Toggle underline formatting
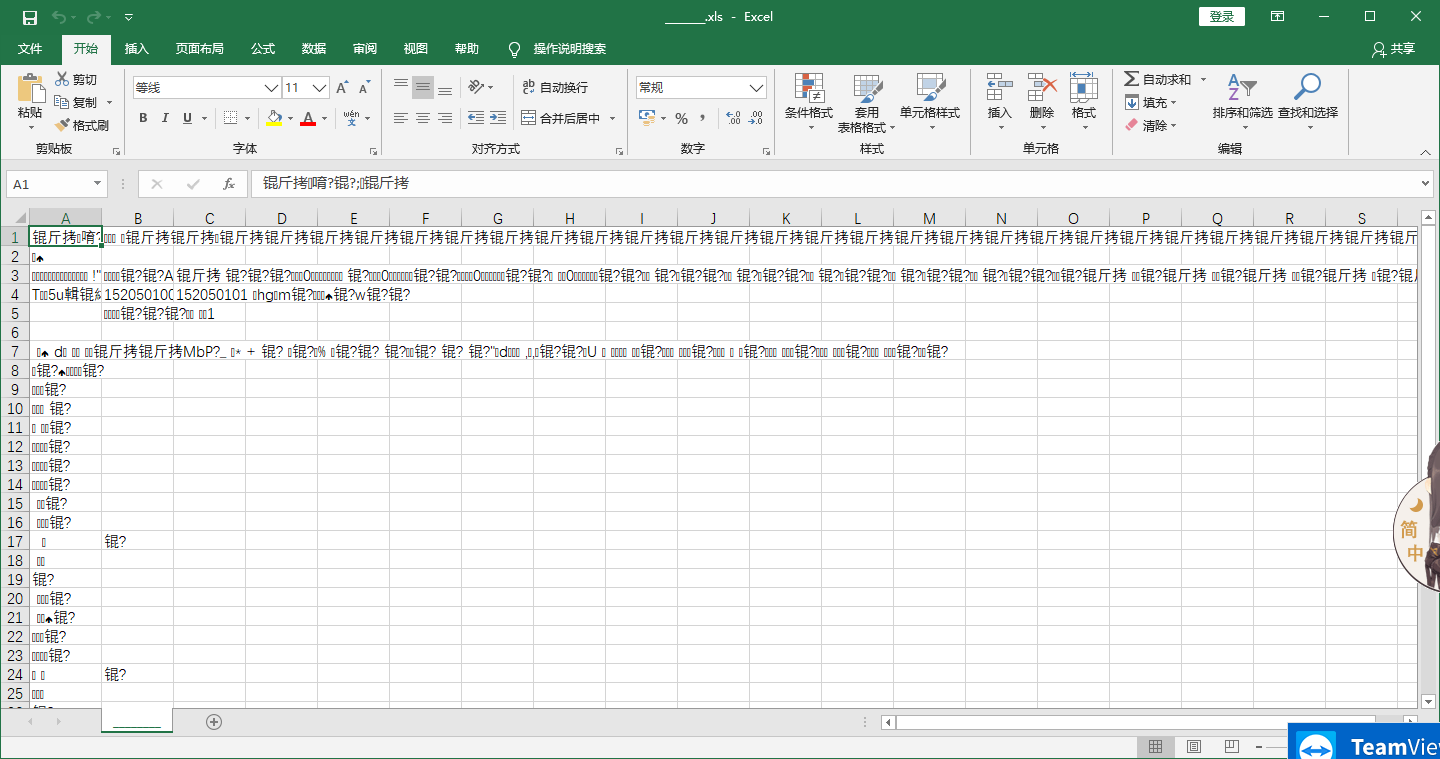The width and height of the screenshot is (1440, 759). (x=187, y=118)
